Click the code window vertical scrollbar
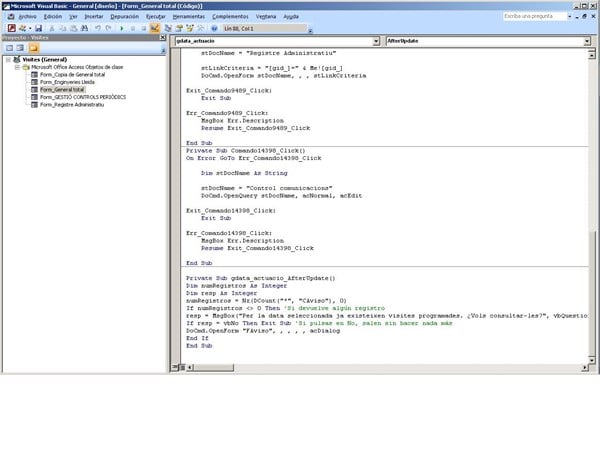Viewport: 600px width, 461px height. (594, 200)
